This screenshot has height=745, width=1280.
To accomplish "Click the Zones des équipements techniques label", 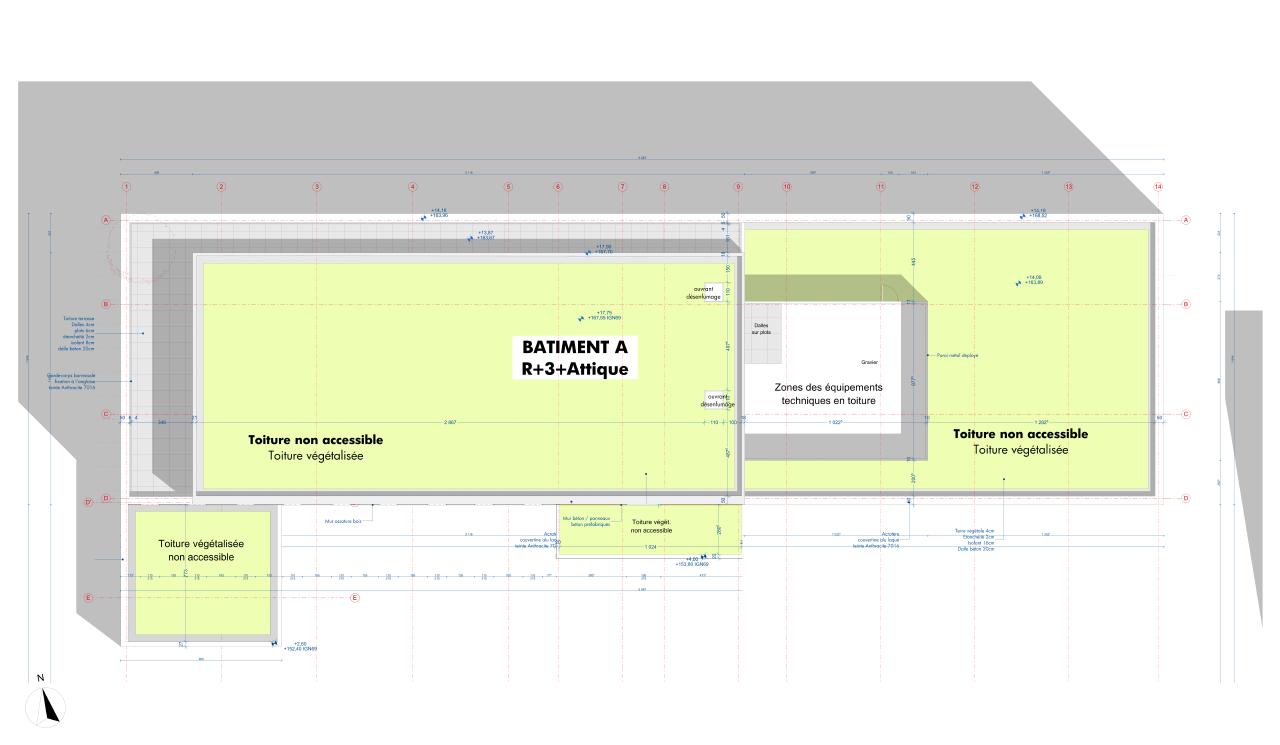I will (828, 394).
